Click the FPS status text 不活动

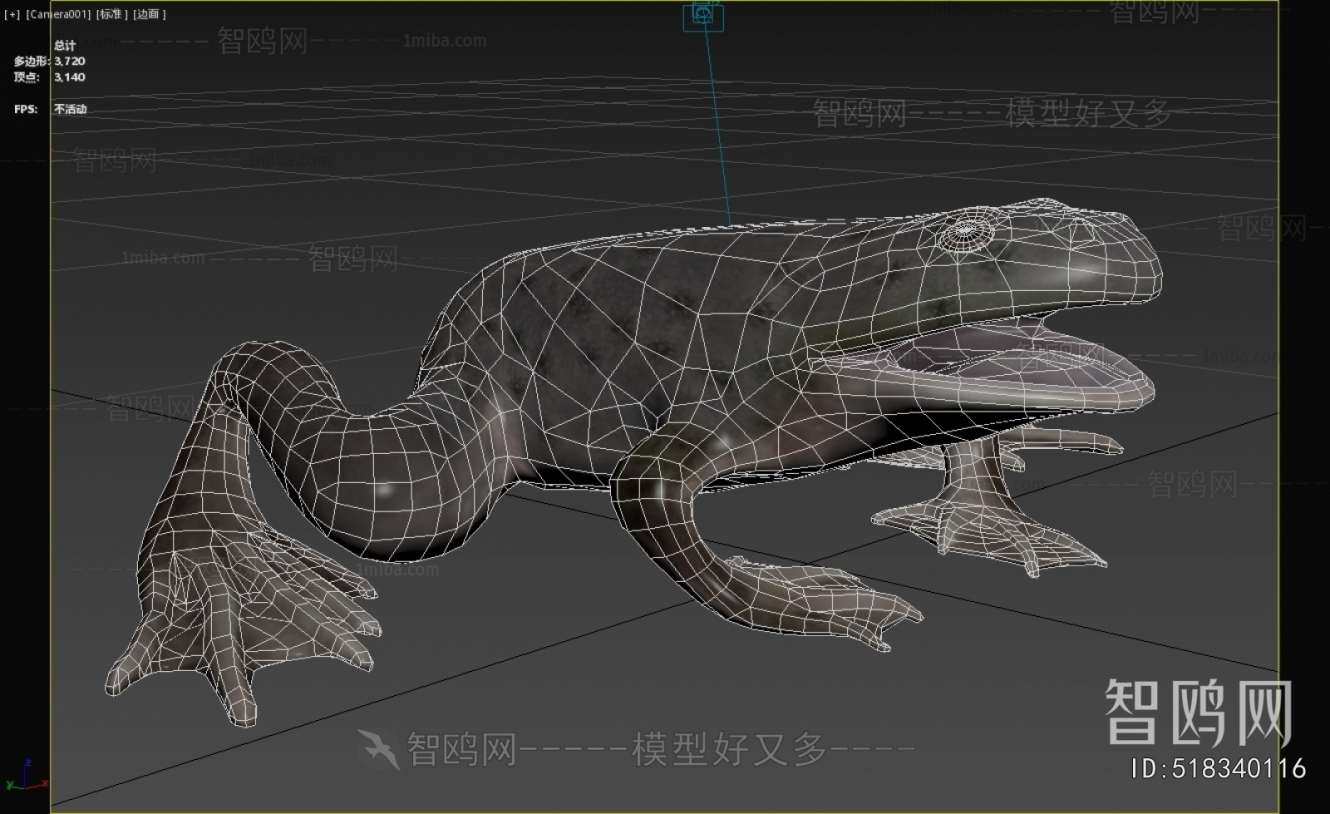pos(70,109)
